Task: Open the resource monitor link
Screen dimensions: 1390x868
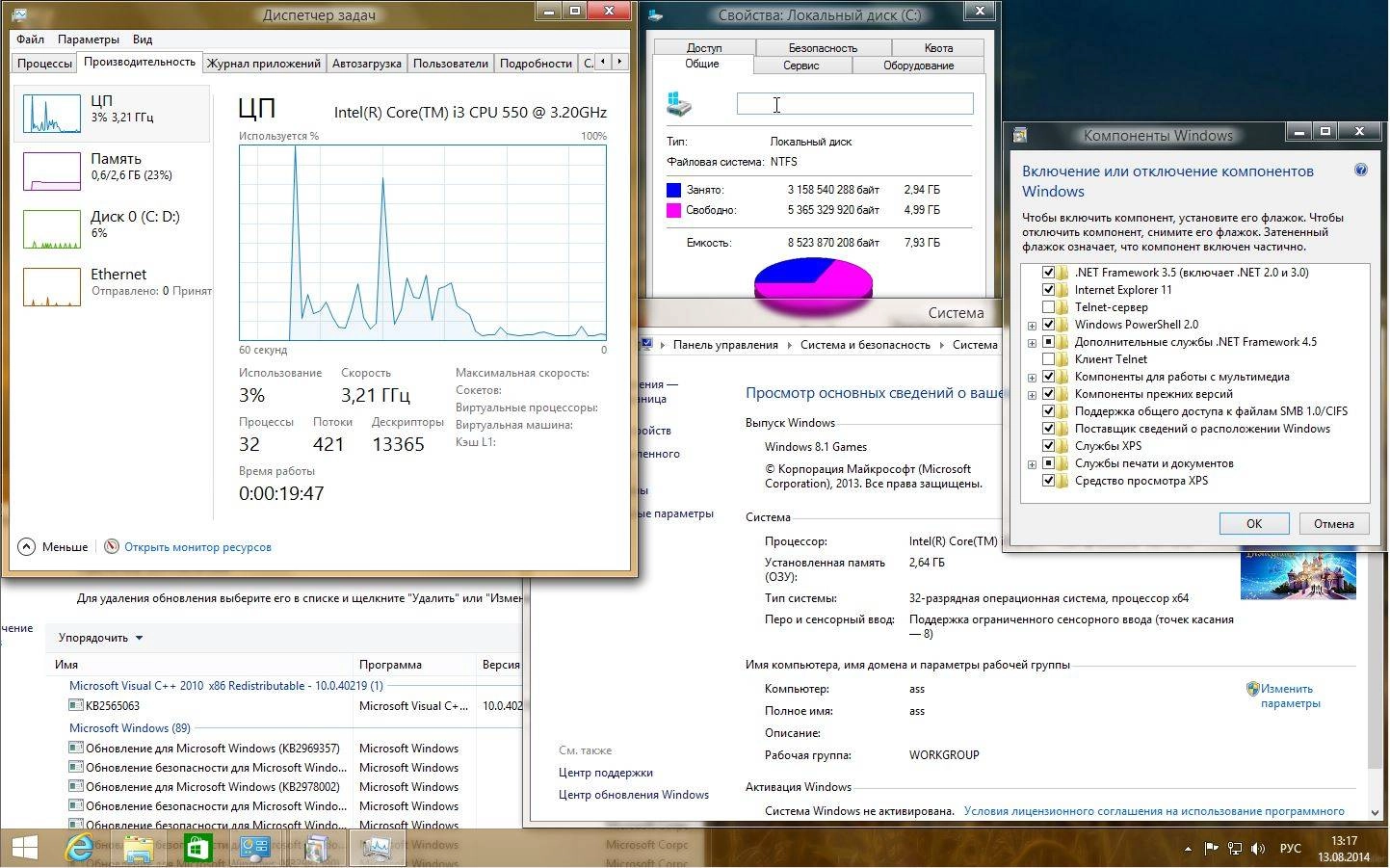Action: pos(197,546)
